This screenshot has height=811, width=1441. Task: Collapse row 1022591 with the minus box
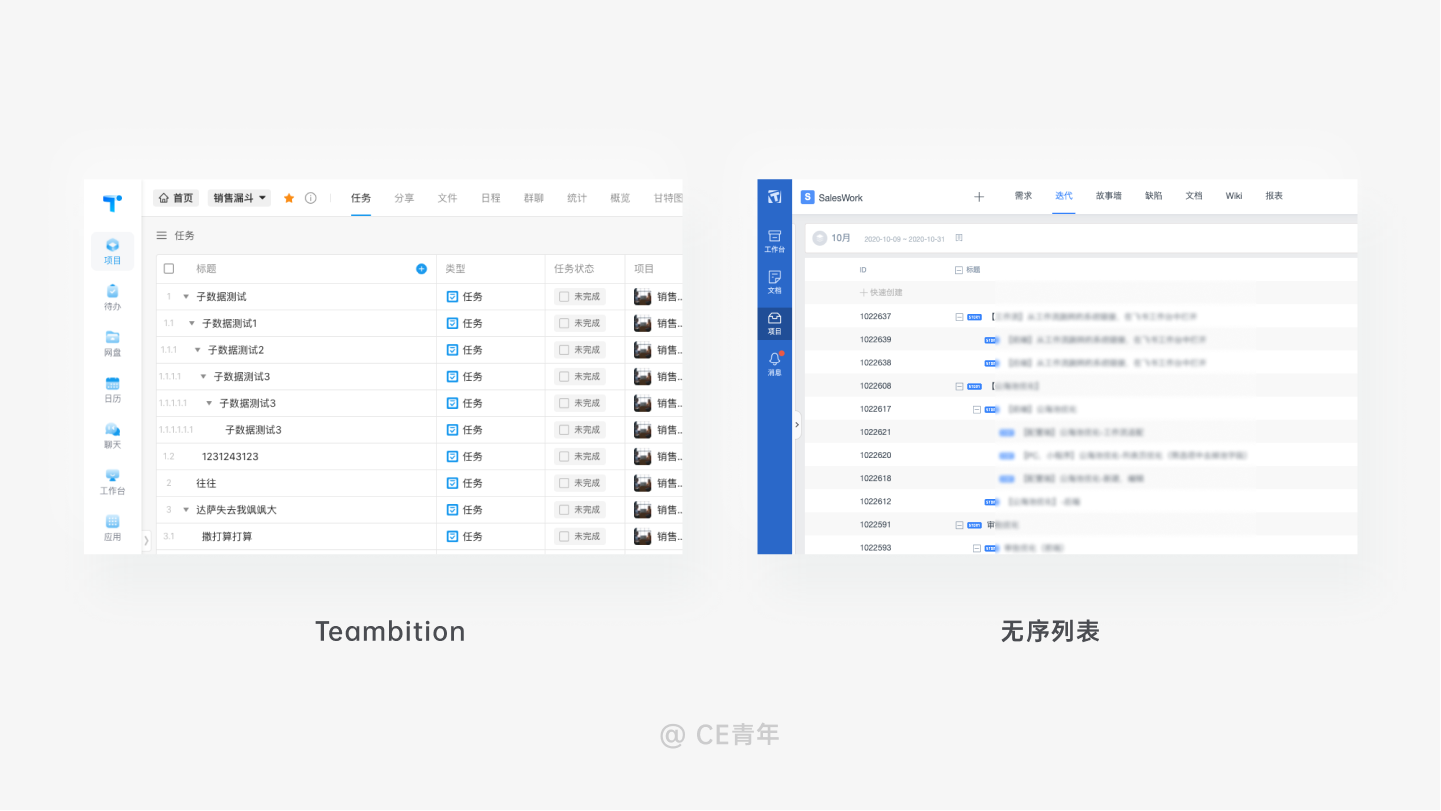pyautogui.click(x=959, y=525)
